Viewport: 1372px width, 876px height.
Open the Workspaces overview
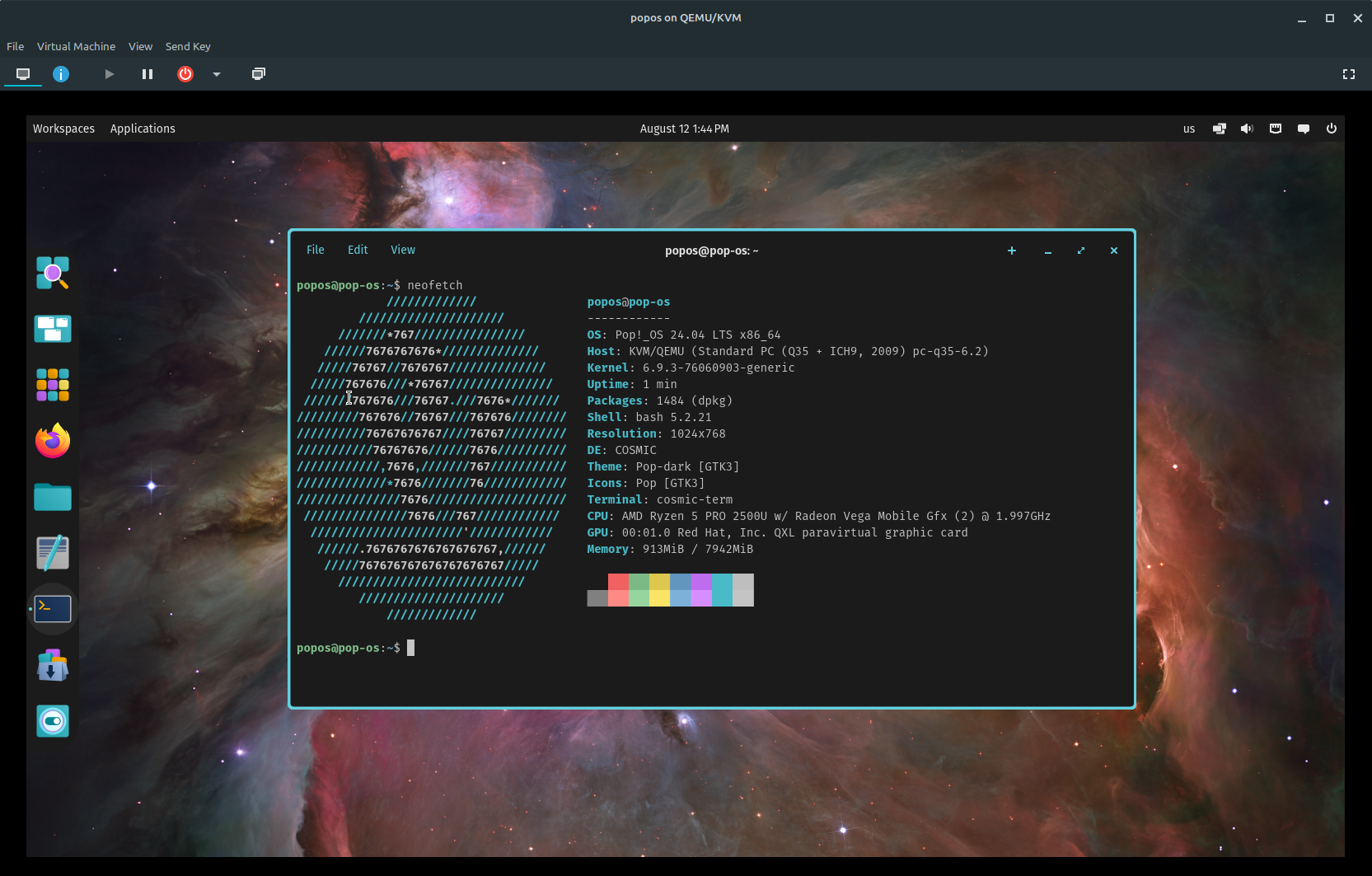coord(63,129)
